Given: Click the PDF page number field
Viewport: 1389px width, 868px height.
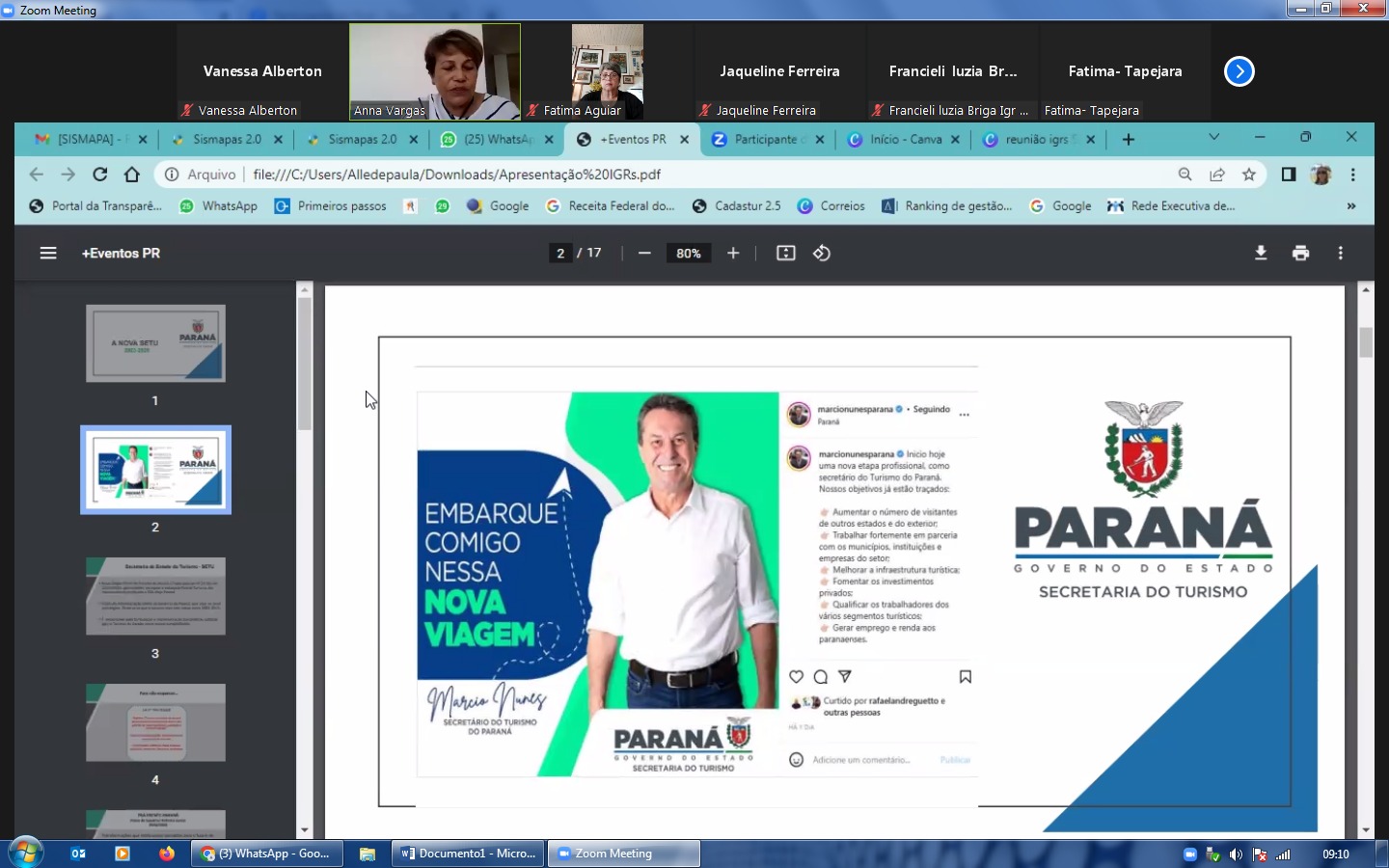Looking at the screenshot, I should [560, 253].
